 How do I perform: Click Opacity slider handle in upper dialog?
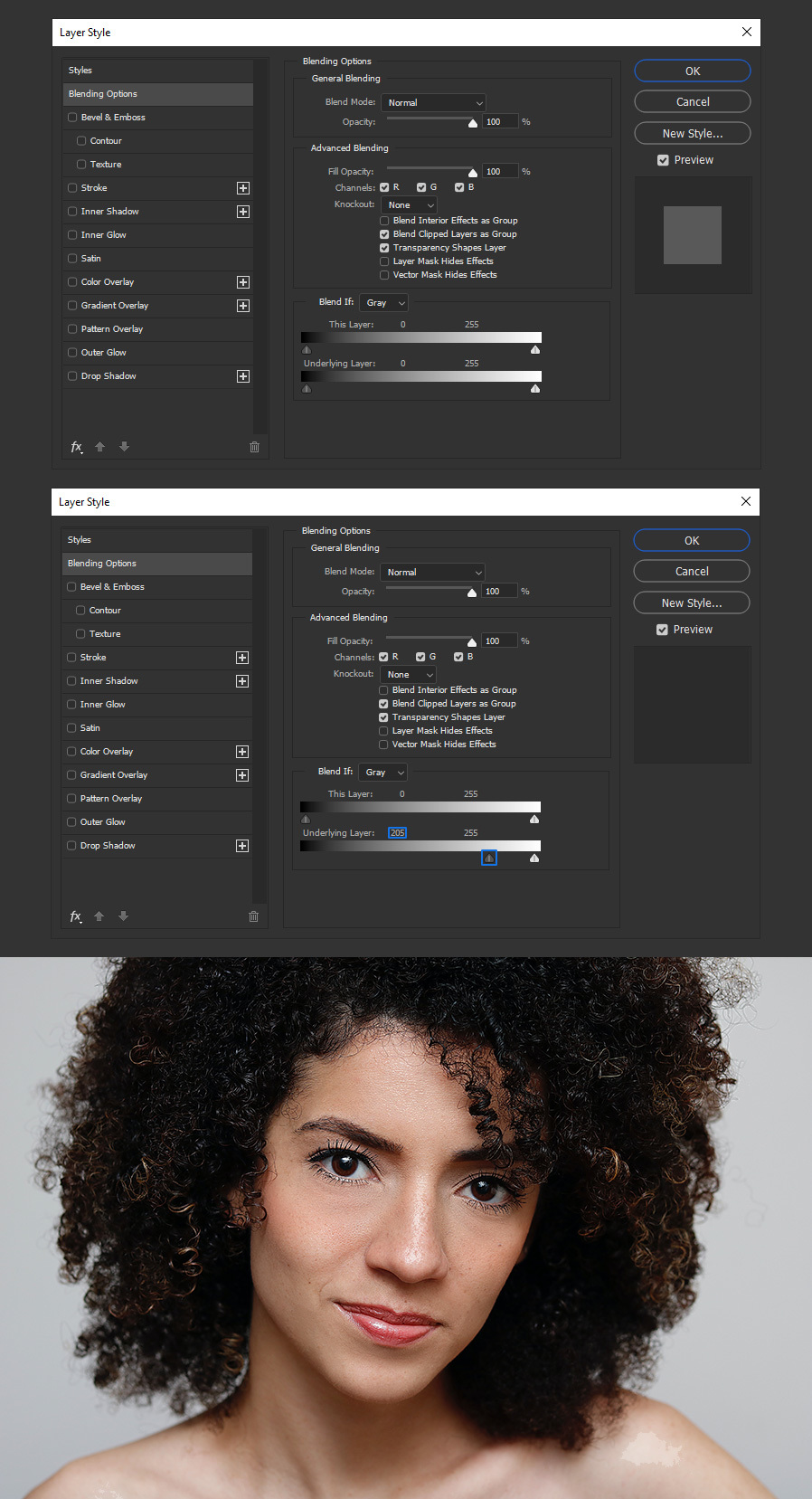coord(473,123)
